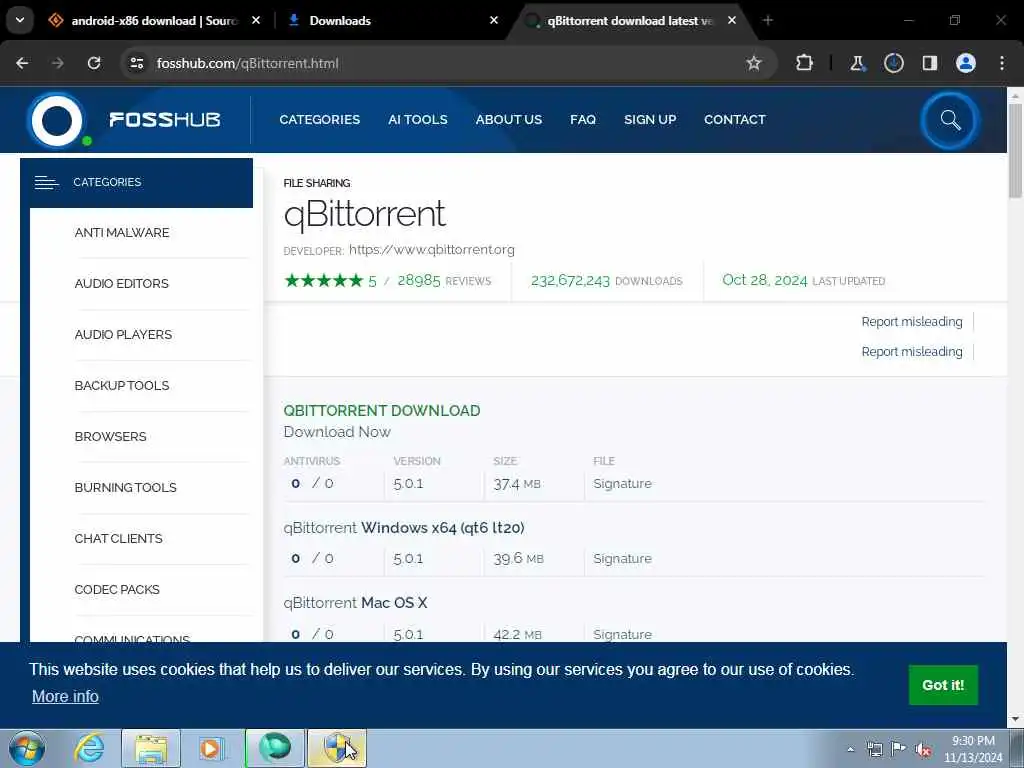Open AUDIO EDITORS category
The width and height of the screenshot is (1024, 768).
tap(121, 283)
